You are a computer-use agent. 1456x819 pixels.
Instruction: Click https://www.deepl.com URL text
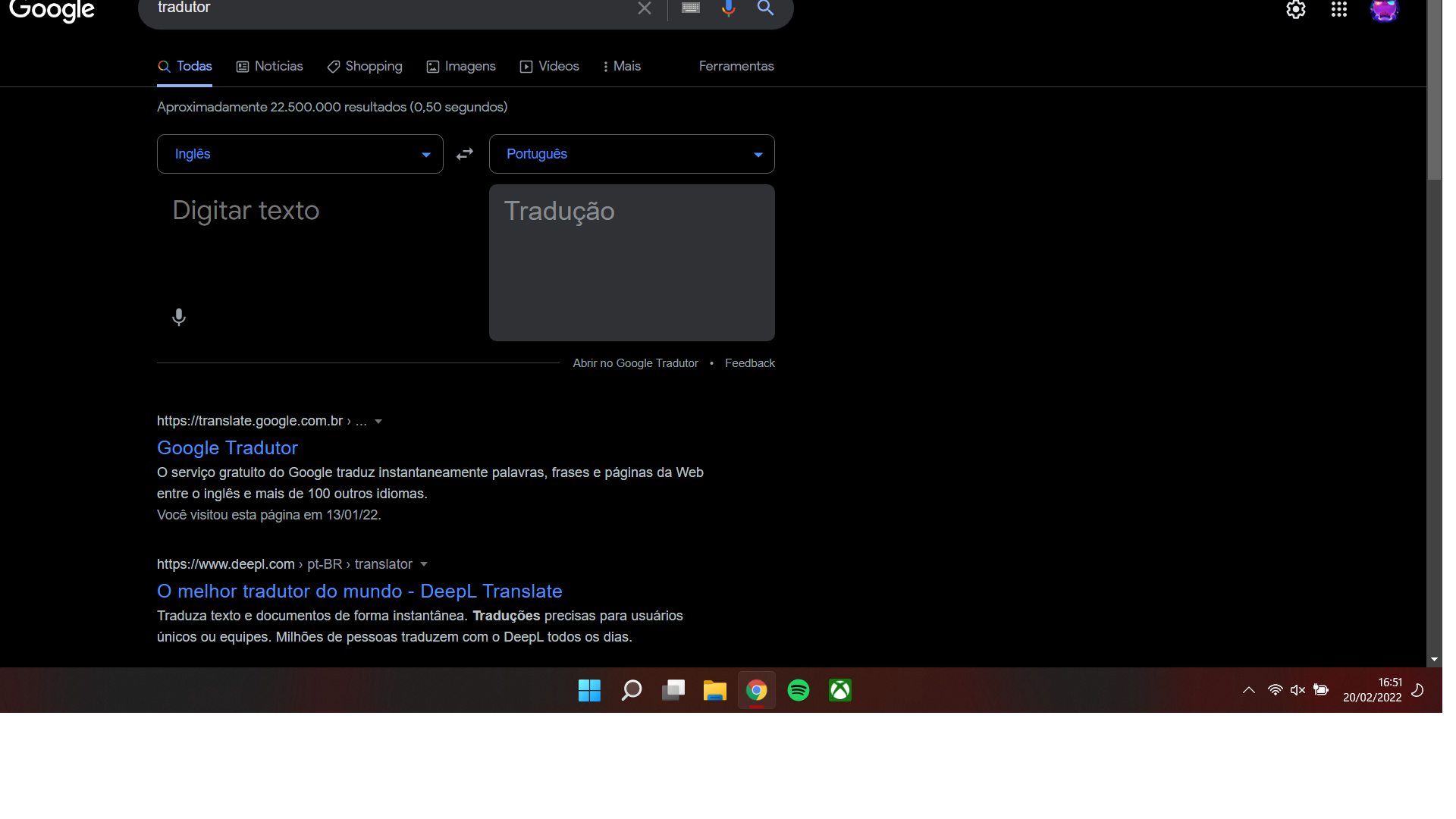tap(226, 564)
